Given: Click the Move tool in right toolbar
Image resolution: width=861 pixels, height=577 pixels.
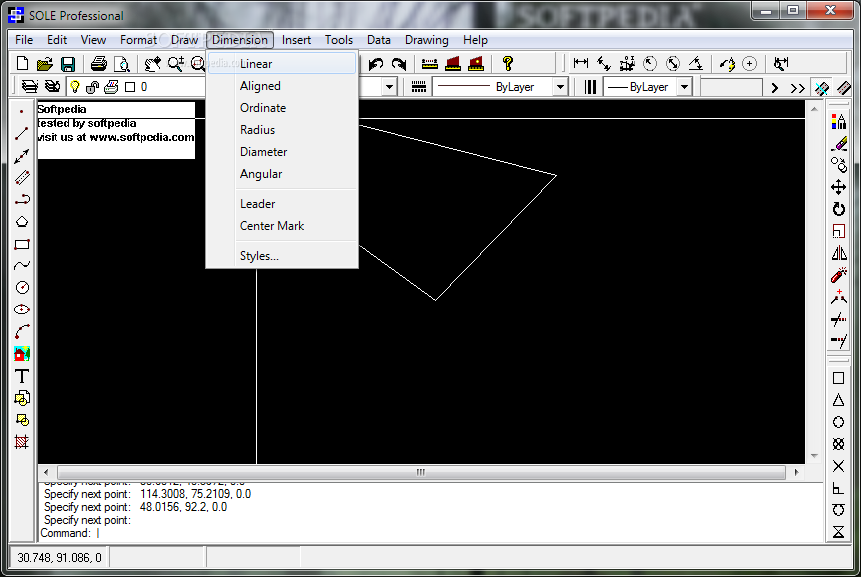Looking at the screenshot, I should pos(838,187).
